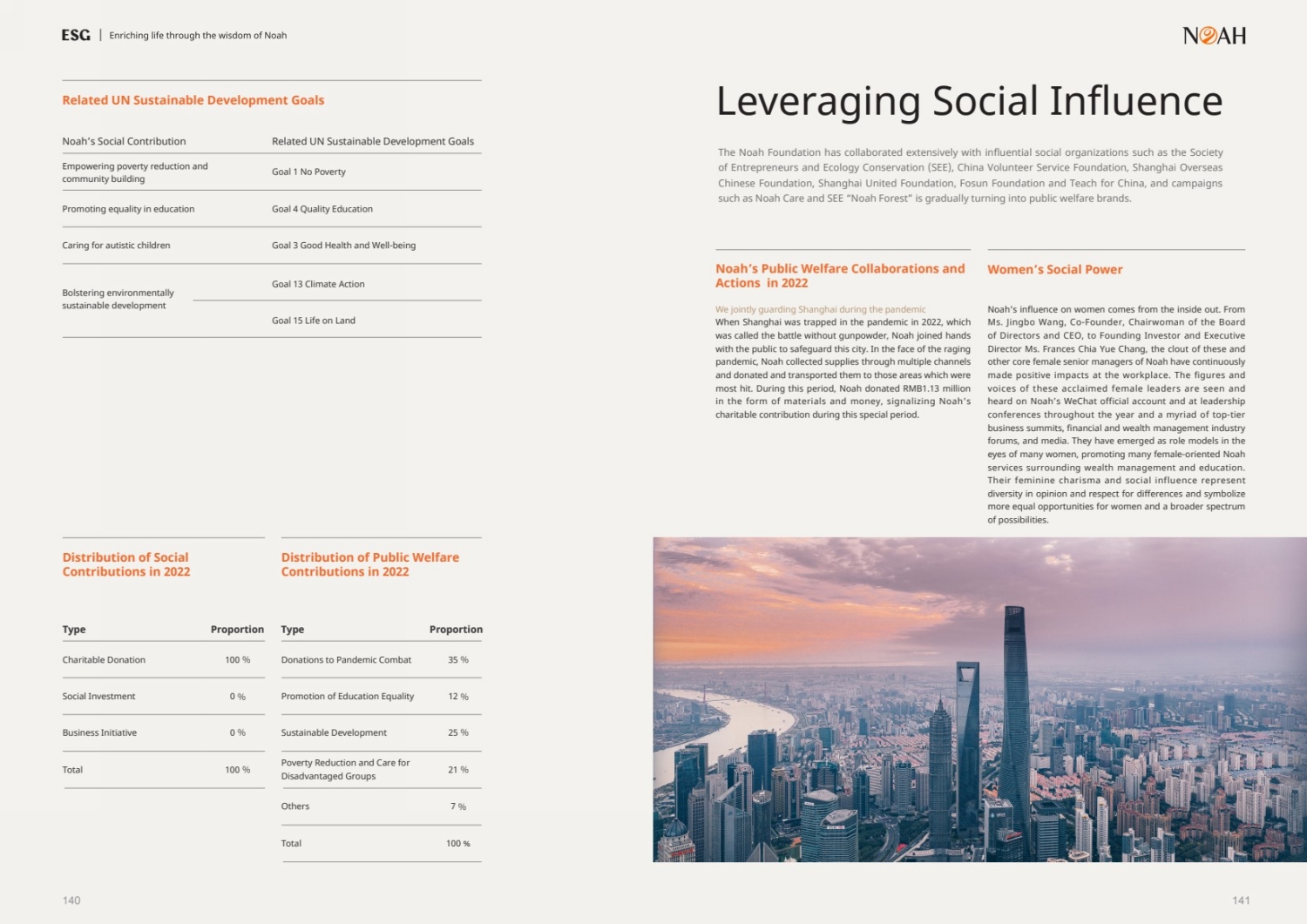The width and height of the screenshot is (1307, 924).
Task: Click 'We jointly guarding Shanghai during the pandemic' subheading
Action: click(820, 309)
